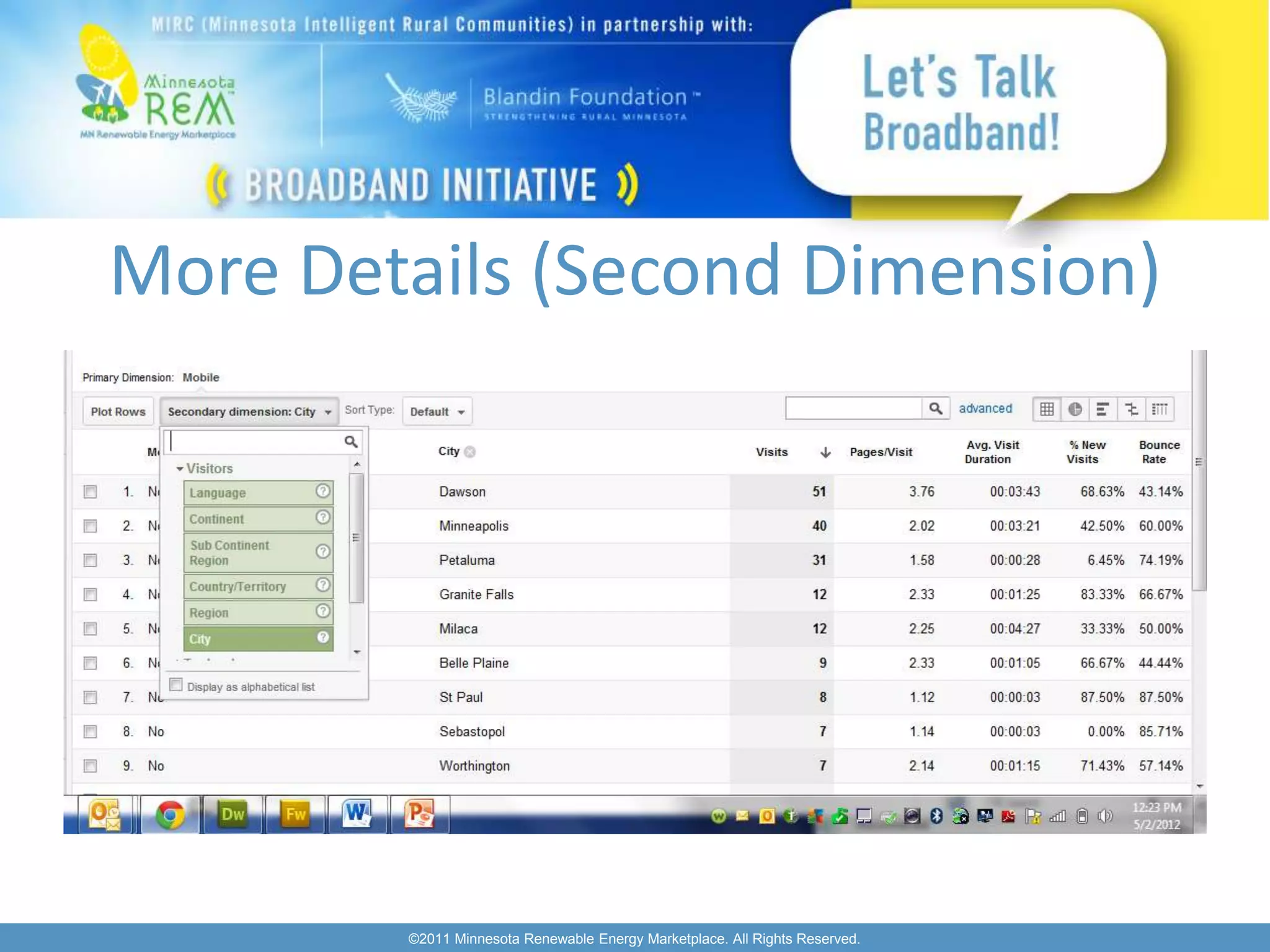Open Outlook from the taskbar
This screenshot has height=952, width=1270.
[x=105, y=814]
